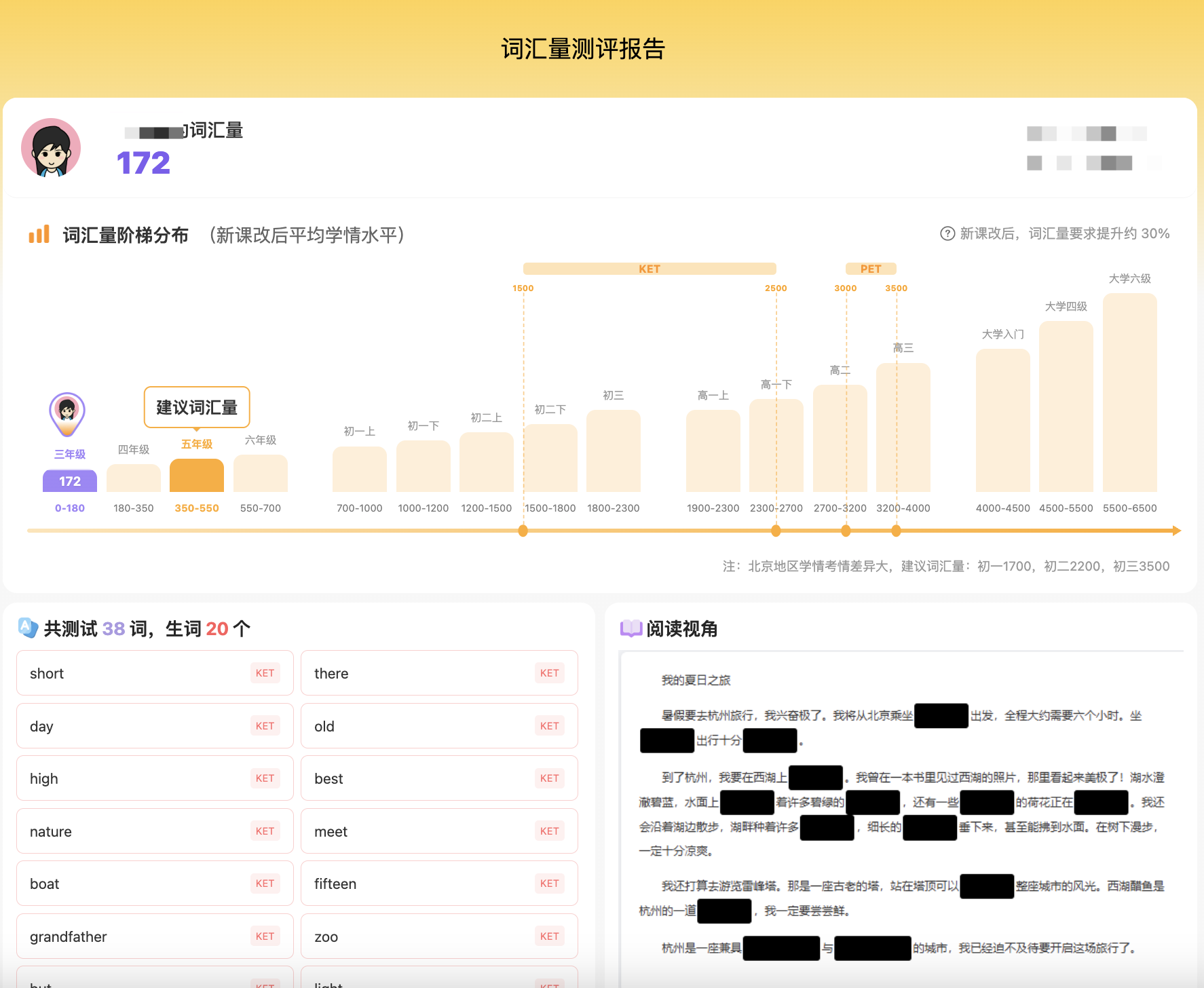The height and width of the screenshot is (988, 1204).
Task: Open the word card 'short'
Action: point(155,673)
